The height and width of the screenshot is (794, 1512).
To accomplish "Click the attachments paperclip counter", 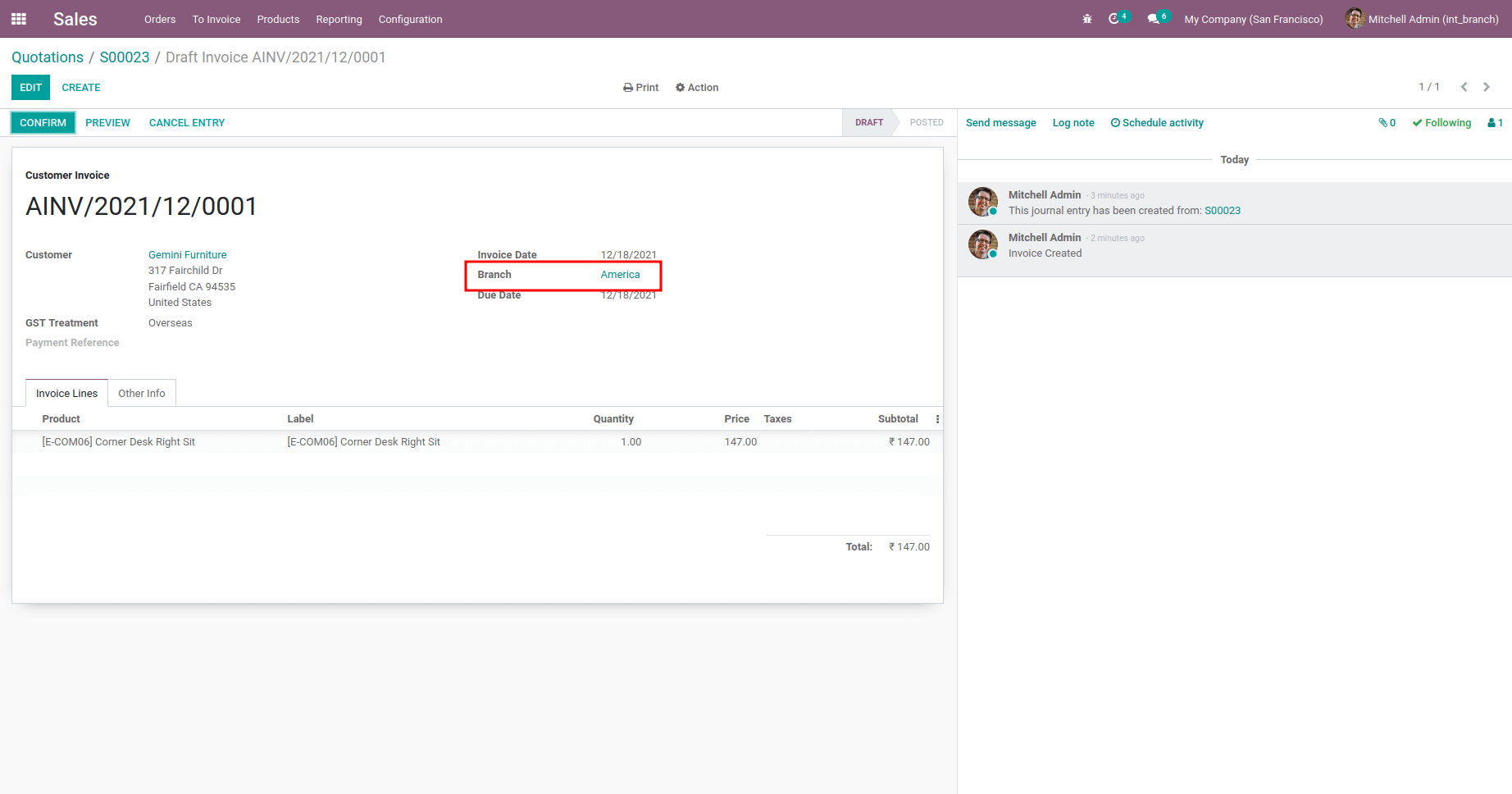I will coord(1387,123).
